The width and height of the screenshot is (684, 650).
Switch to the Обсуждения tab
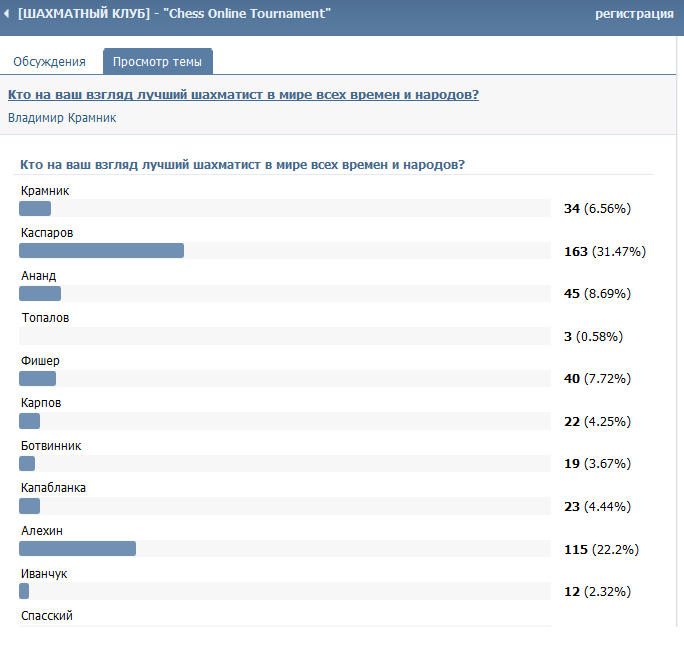[x=49, y=62]
